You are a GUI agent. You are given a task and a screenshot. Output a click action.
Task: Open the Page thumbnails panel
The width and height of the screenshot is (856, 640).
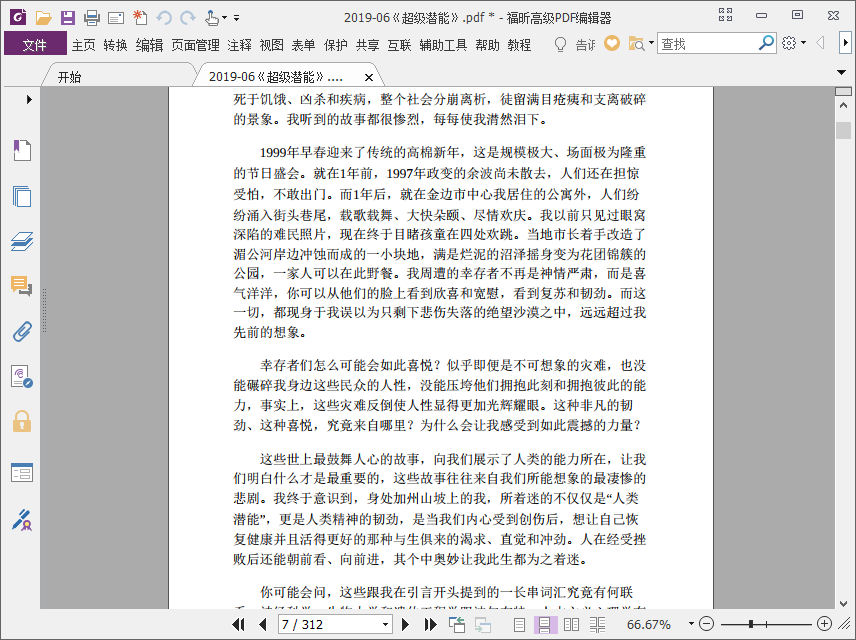pyautogui.click(x=22, y=196)
